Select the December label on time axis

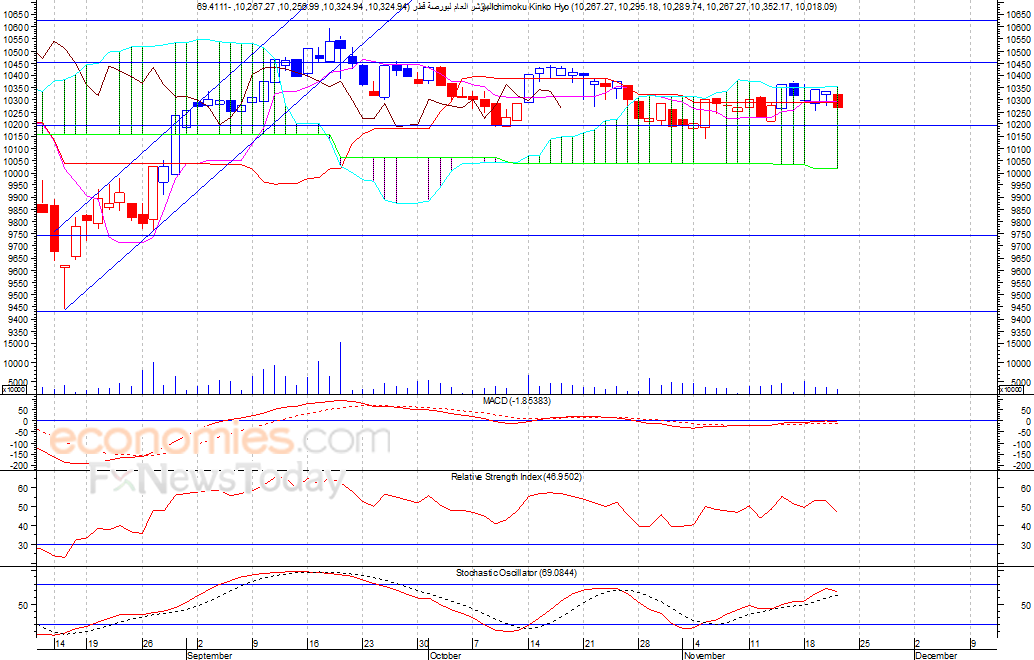tap(936, 655)
